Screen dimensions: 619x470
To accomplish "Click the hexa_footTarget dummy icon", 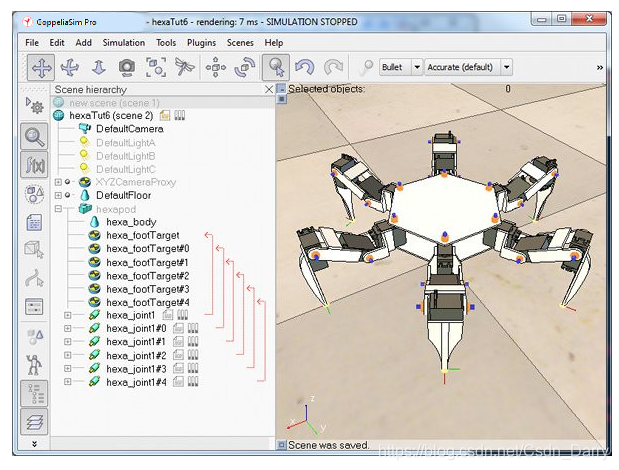I will click(x=94, y=236).
